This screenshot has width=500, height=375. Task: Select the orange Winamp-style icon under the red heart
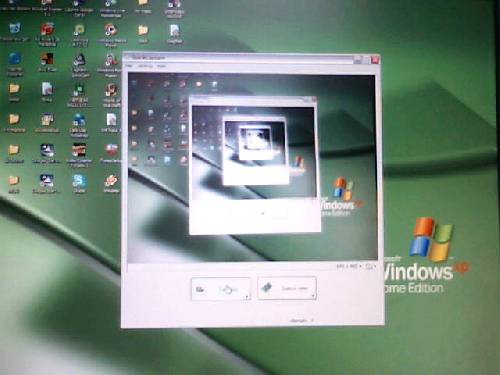coord(111,182)
